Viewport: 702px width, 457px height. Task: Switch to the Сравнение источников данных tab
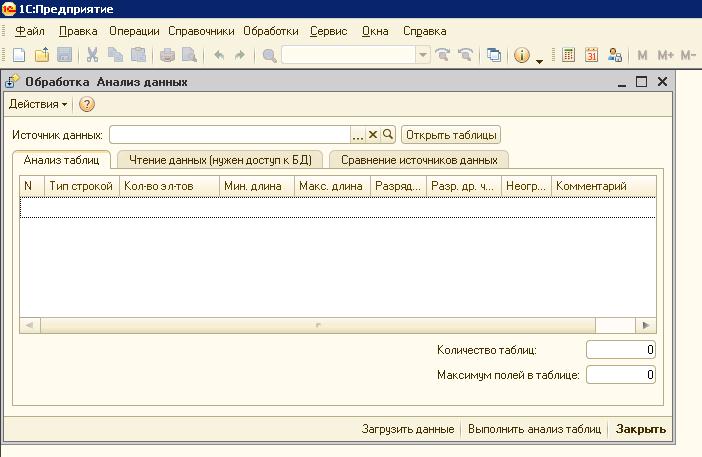418,159
